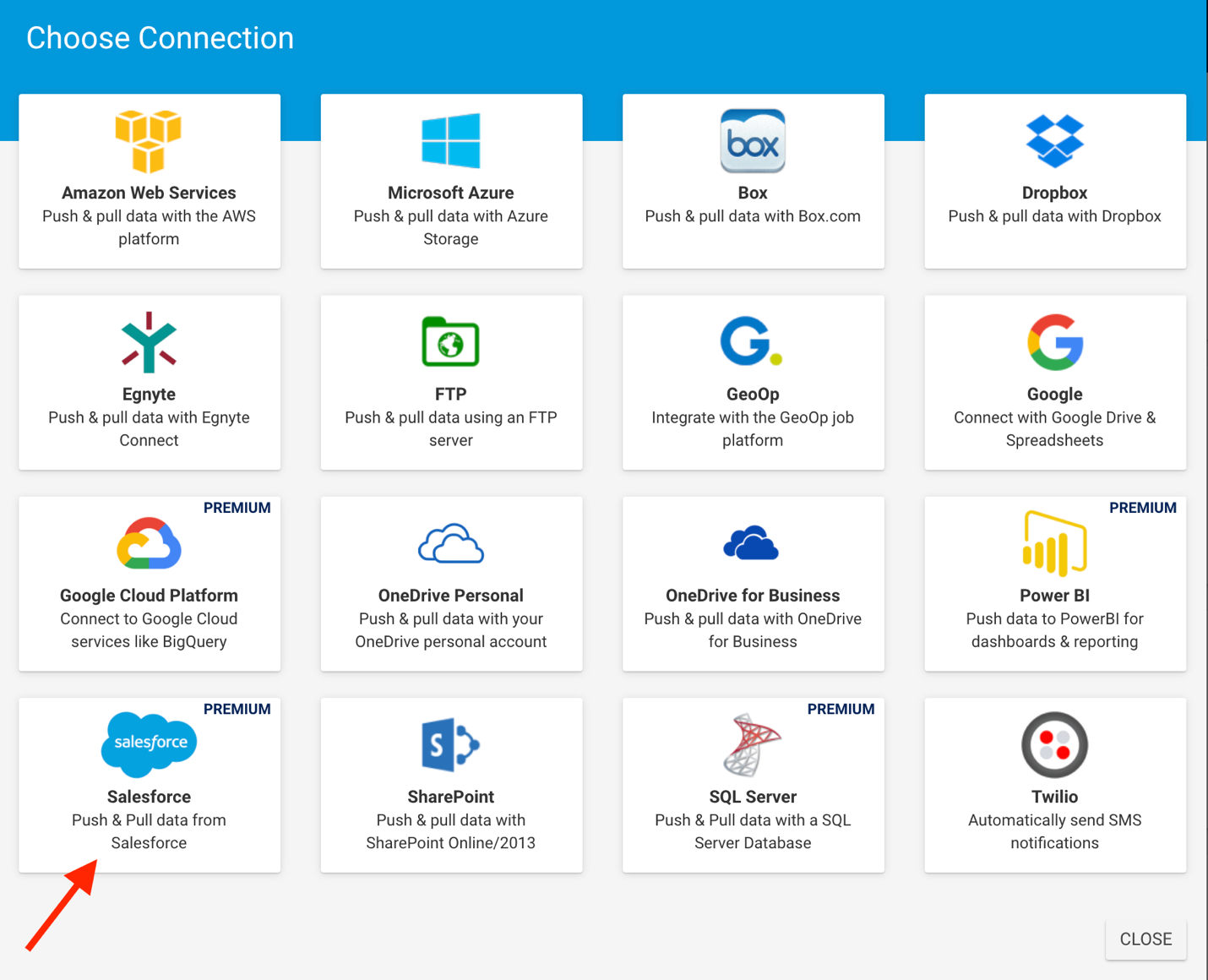The width and height of the screenshot is (1208, 980).
Task: Click the Choose Connection heading
Action: (x=160, y=38)
